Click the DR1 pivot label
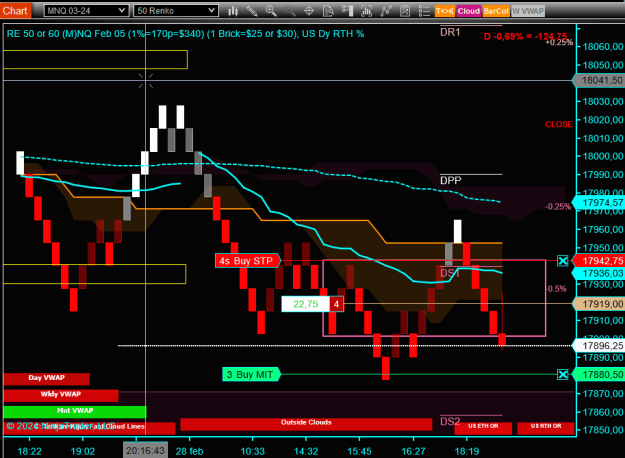 click(450, 32)
